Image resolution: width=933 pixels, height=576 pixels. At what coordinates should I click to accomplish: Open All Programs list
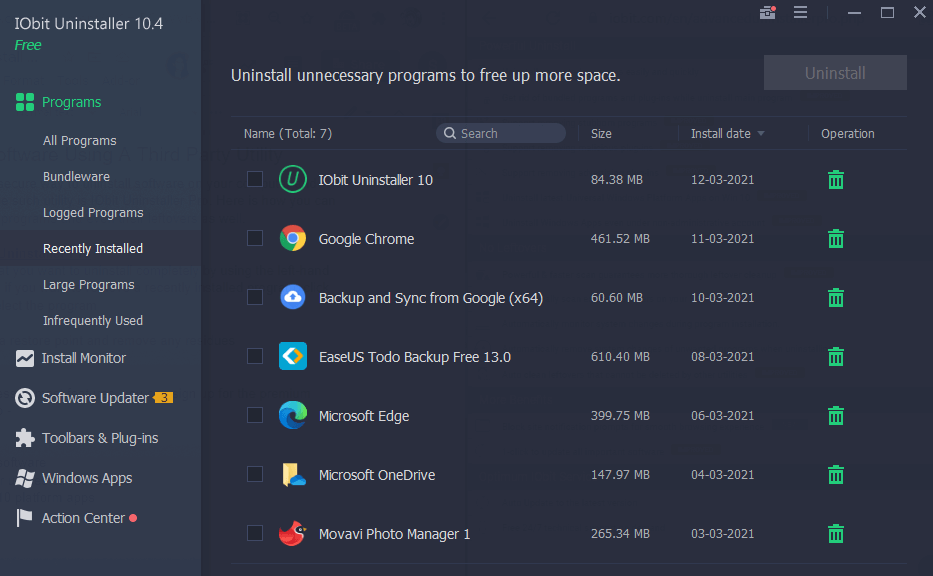pyautogui.click(x=80, y=140)
